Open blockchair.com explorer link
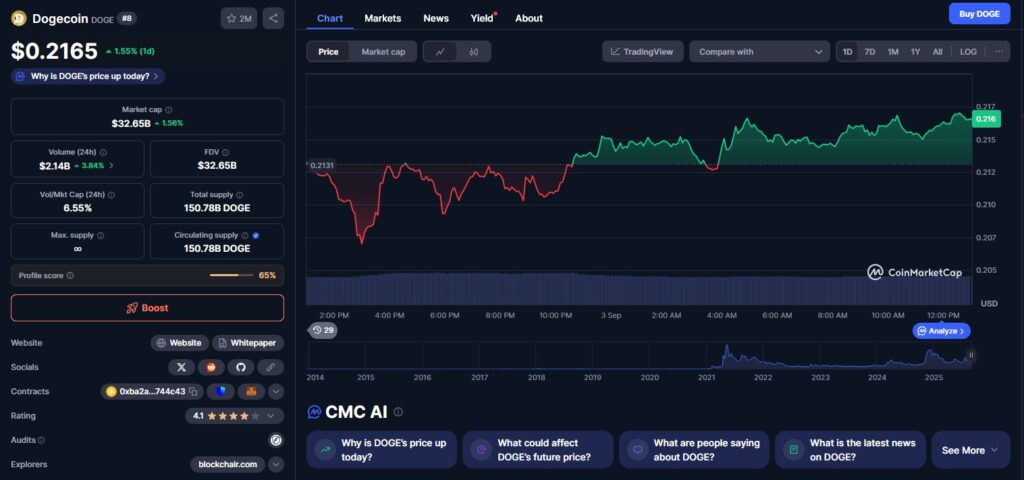Image resolution: width=1024 pixels, height=480 pixels. point(229,464)
